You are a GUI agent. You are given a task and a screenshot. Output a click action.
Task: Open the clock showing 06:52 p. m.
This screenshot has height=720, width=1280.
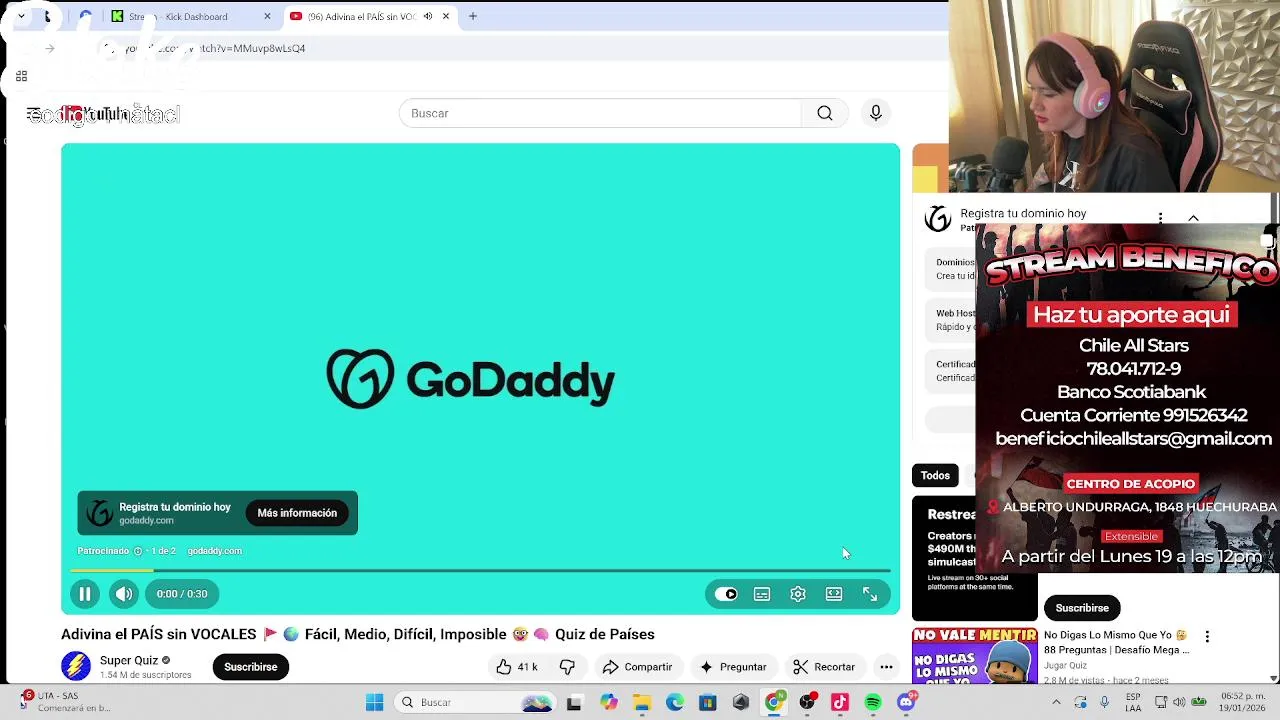[x=1241, y=702]
